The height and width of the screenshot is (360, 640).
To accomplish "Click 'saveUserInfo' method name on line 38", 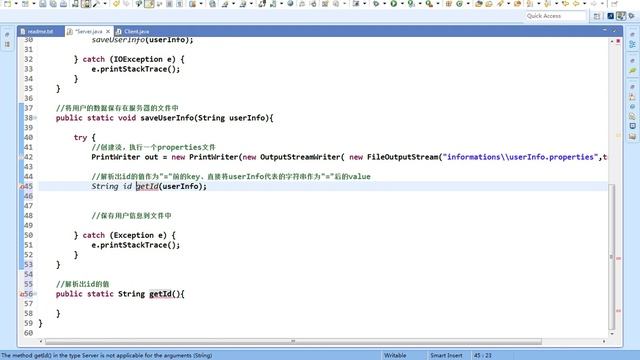I will 167,118.
